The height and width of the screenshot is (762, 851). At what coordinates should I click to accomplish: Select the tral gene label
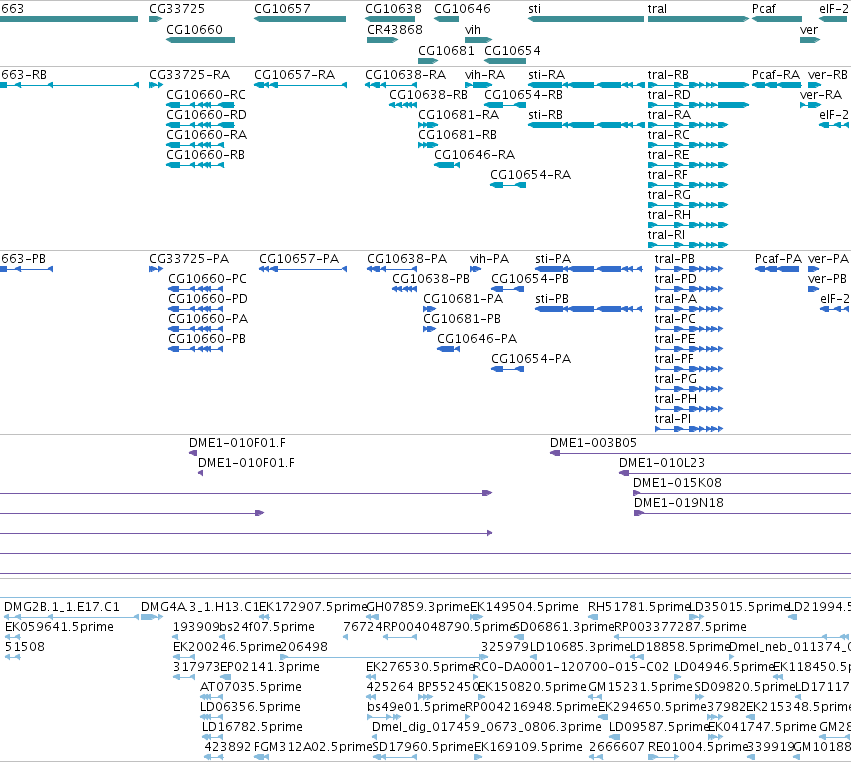pyautogui.click(x=657, y=9)
